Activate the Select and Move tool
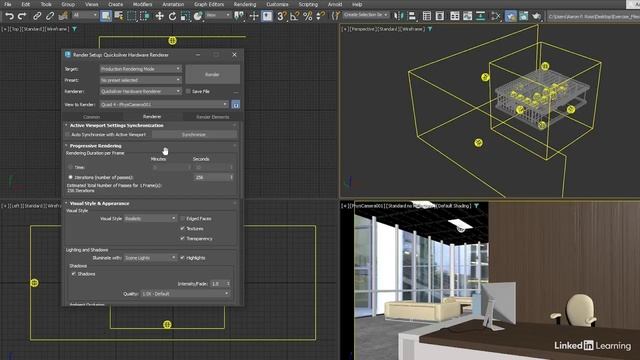640x360 pixels. point(159,16)
